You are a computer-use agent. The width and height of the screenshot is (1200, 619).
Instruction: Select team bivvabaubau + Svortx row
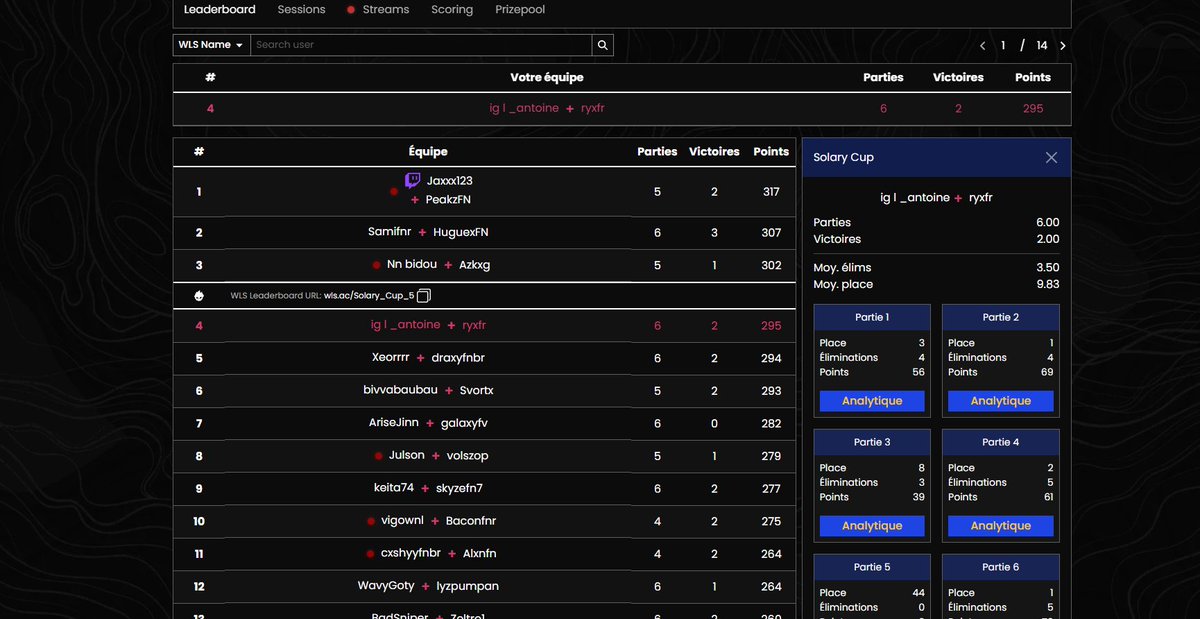(484, 391)
